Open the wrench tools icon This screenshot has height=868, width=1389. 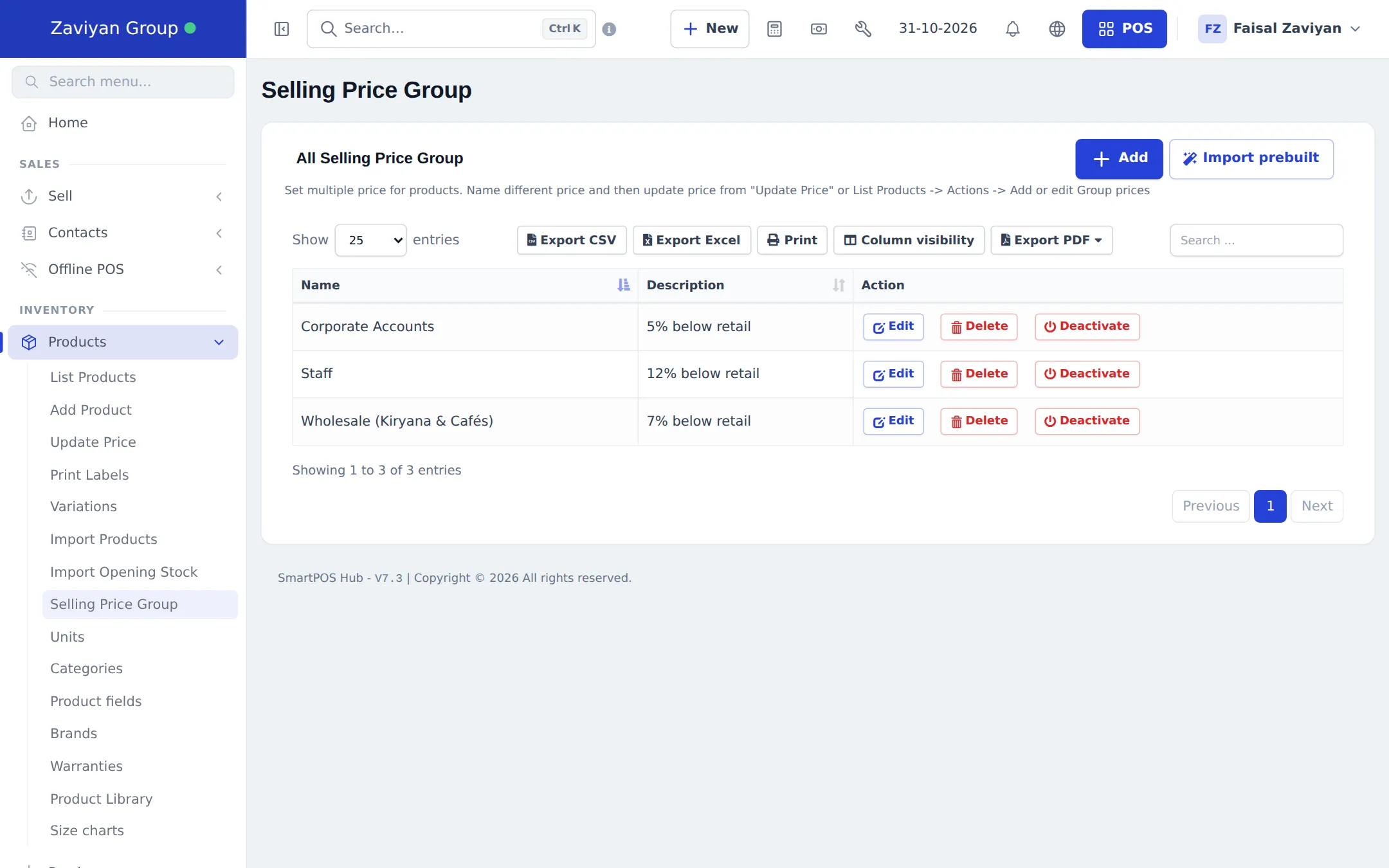click(x=863, y=29)
